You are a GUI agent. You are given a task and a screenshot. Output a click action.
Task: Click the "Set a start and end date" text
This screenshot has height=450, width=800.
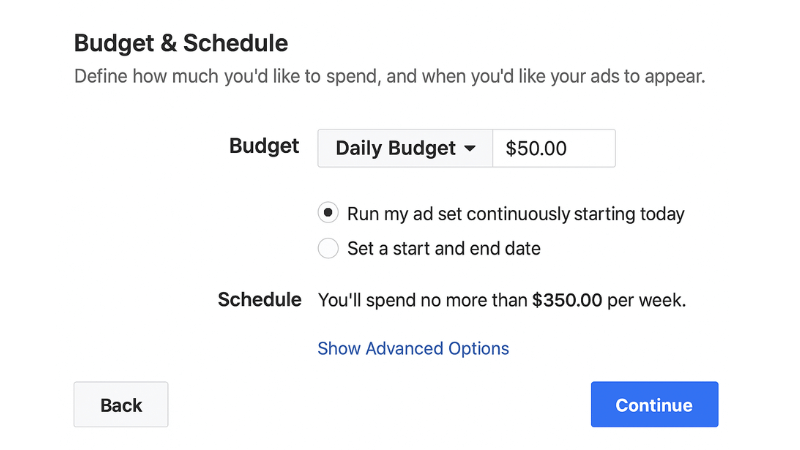point(444,248)
